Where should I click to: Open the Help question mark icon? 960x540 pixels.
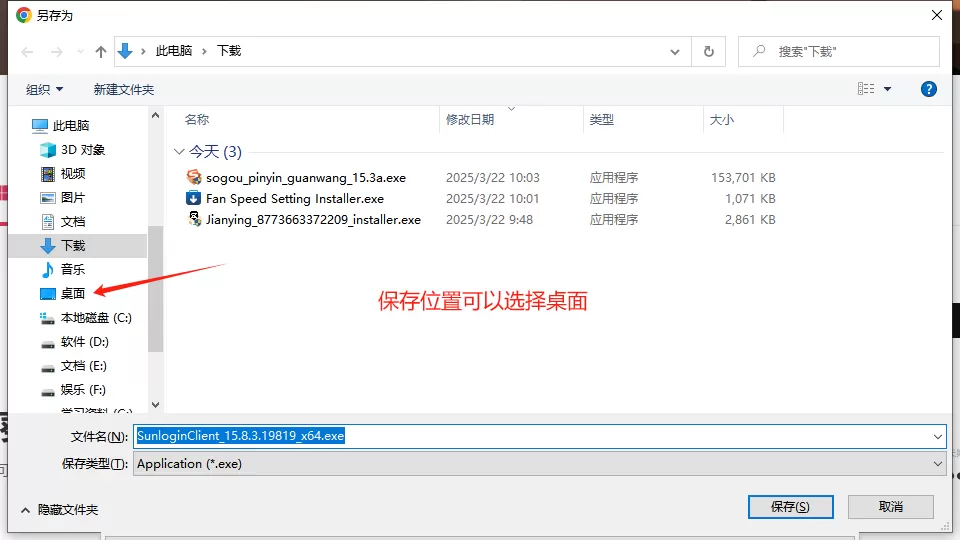[x=928, y=89]
